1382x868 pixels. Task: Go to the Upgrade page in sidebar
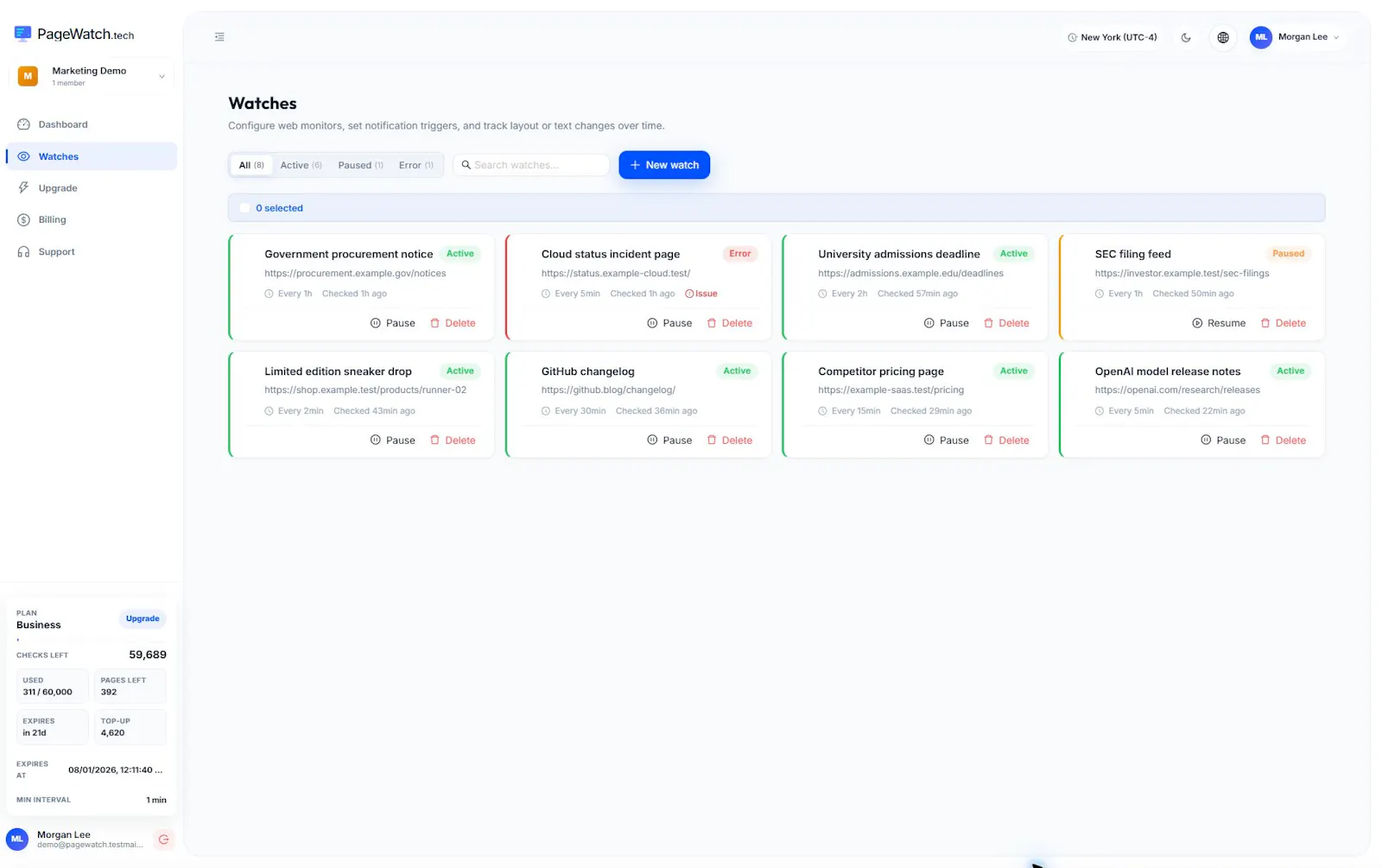tap(92, 188)
